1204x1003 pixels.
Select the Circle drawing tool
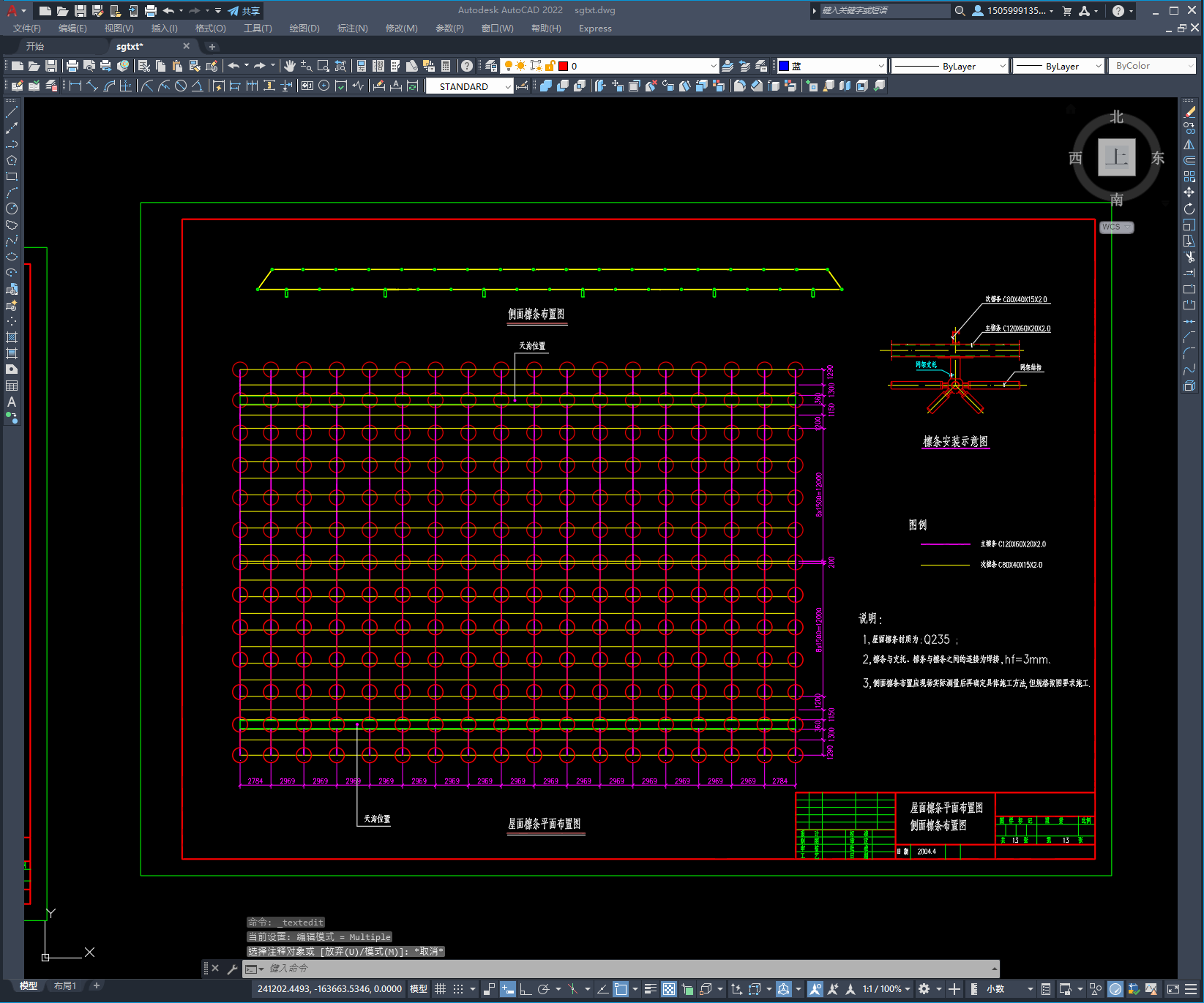tap(12, 209)
